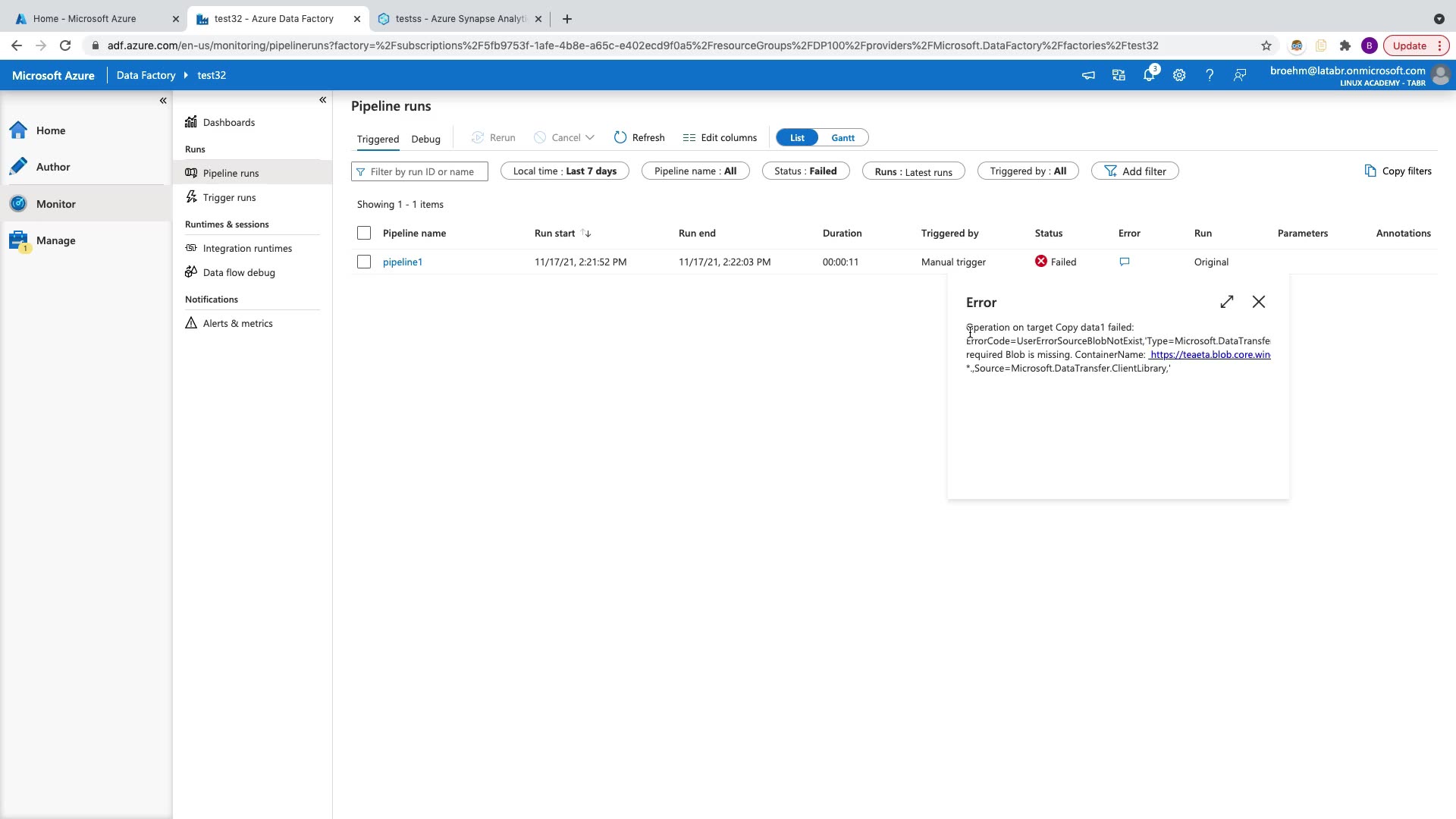Image resolution: width=1456 pixels, height=819 pixels.
Task: Open the help question mark icon
Action: click(x=1210, y=75)
